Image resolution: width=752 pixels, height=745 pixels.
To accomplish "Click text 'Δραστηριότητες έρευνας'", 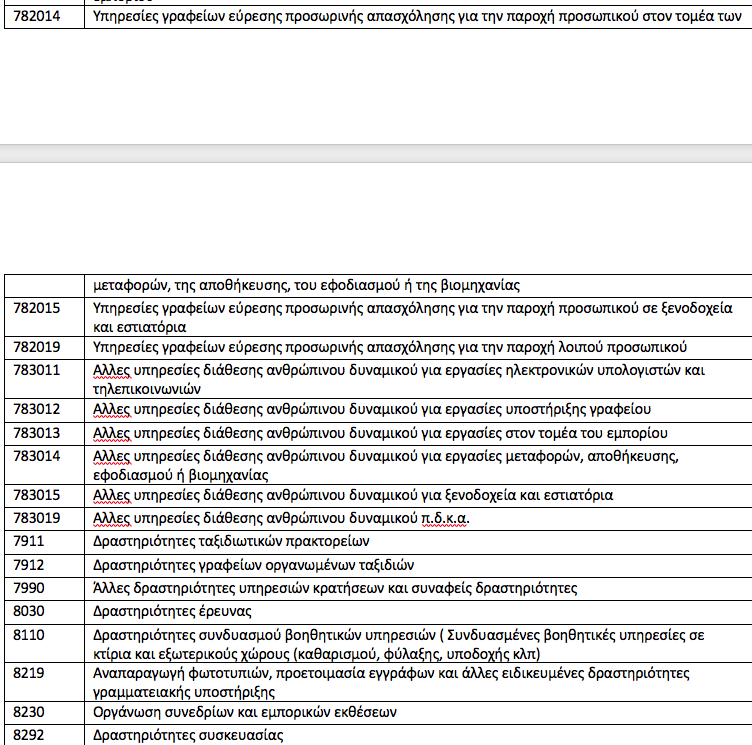I will (172, 612).
